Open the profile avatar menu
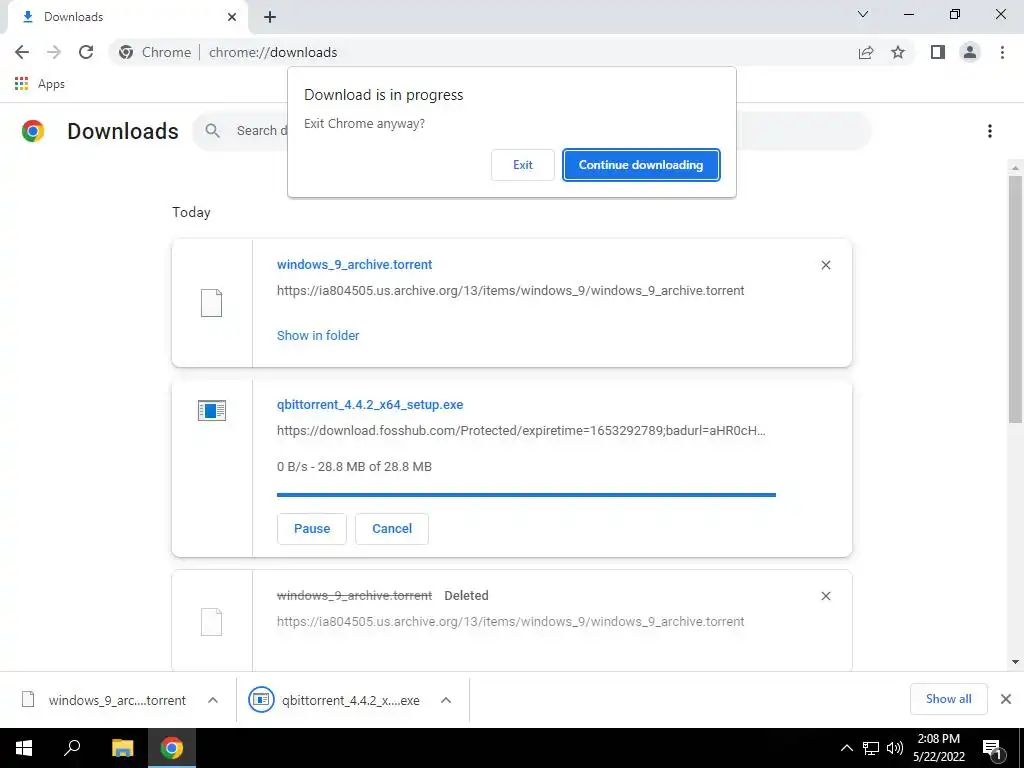This screenshot has height=768, width=1024. click(970, 52)
